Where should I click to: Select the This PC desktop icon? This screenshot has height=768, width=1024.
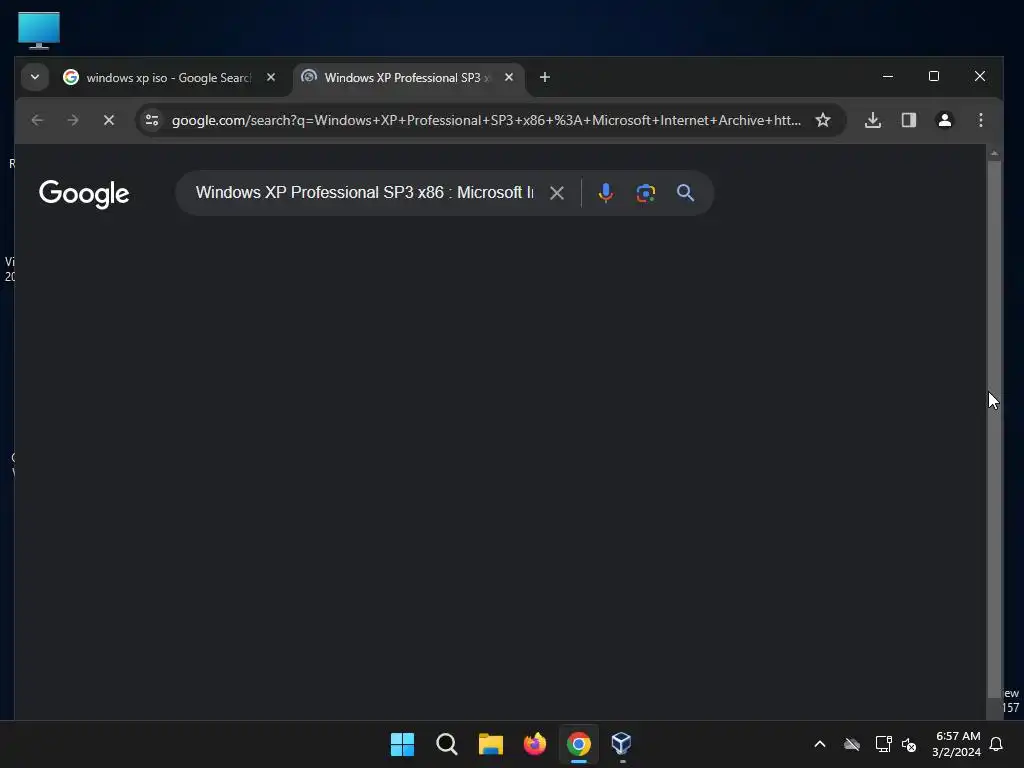[39, 31]
